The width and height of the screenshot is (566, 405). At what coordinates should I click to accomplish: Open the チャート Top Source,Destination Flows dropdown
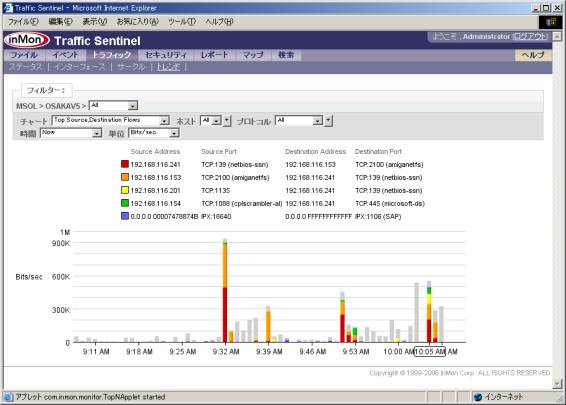pos(110,120)
